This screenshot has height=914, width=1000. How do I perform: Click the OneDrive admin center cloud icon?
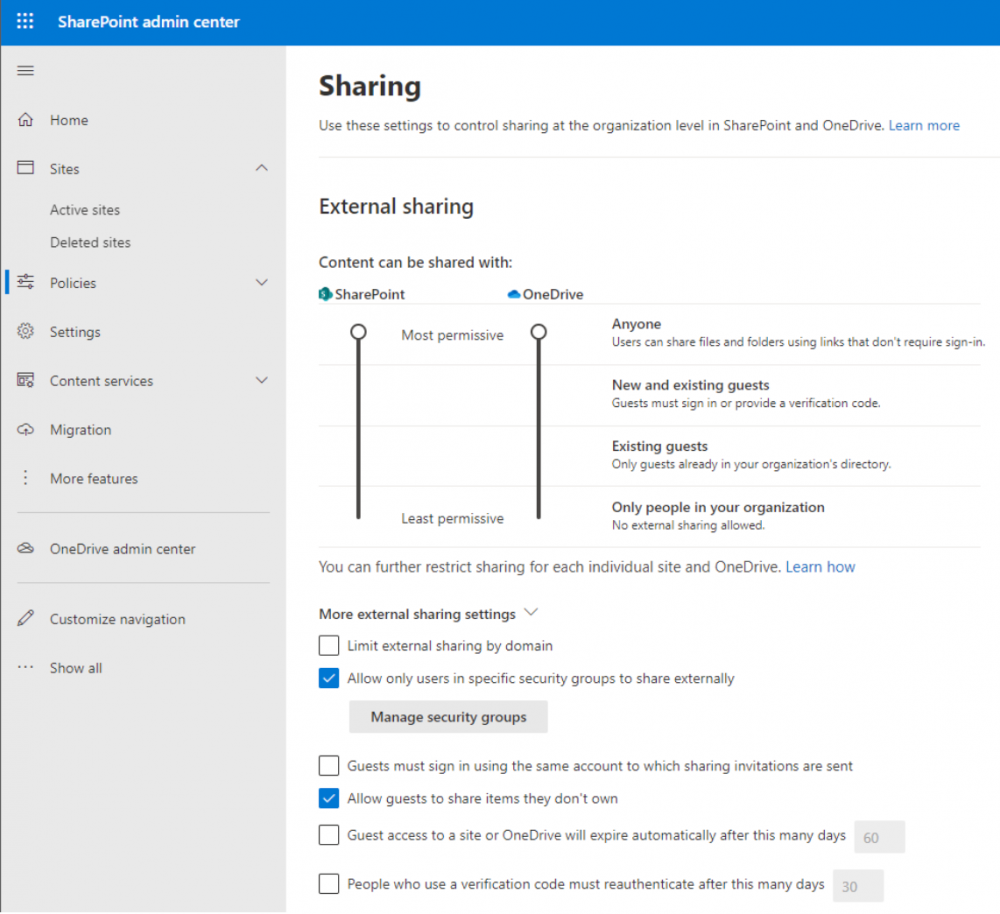click(x=26, y=548)
